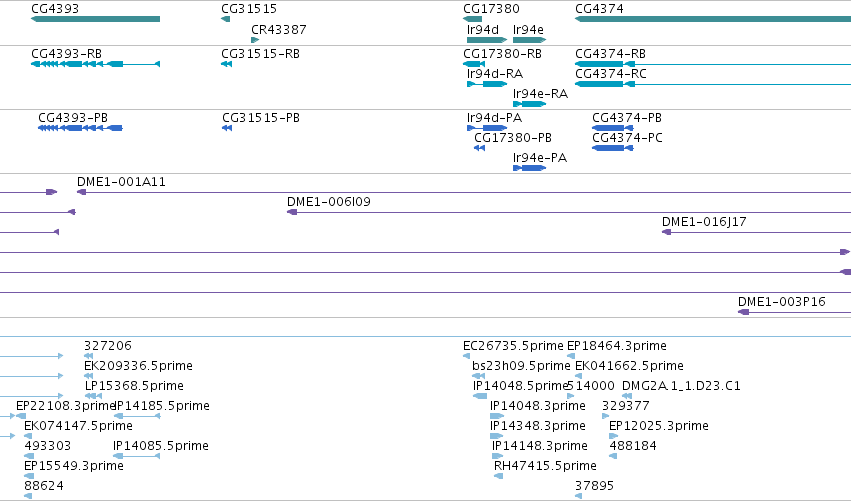Viewport: 851px width, 501px height.
Task: Select EST IP14348.3prime
Action: point(538,426)
